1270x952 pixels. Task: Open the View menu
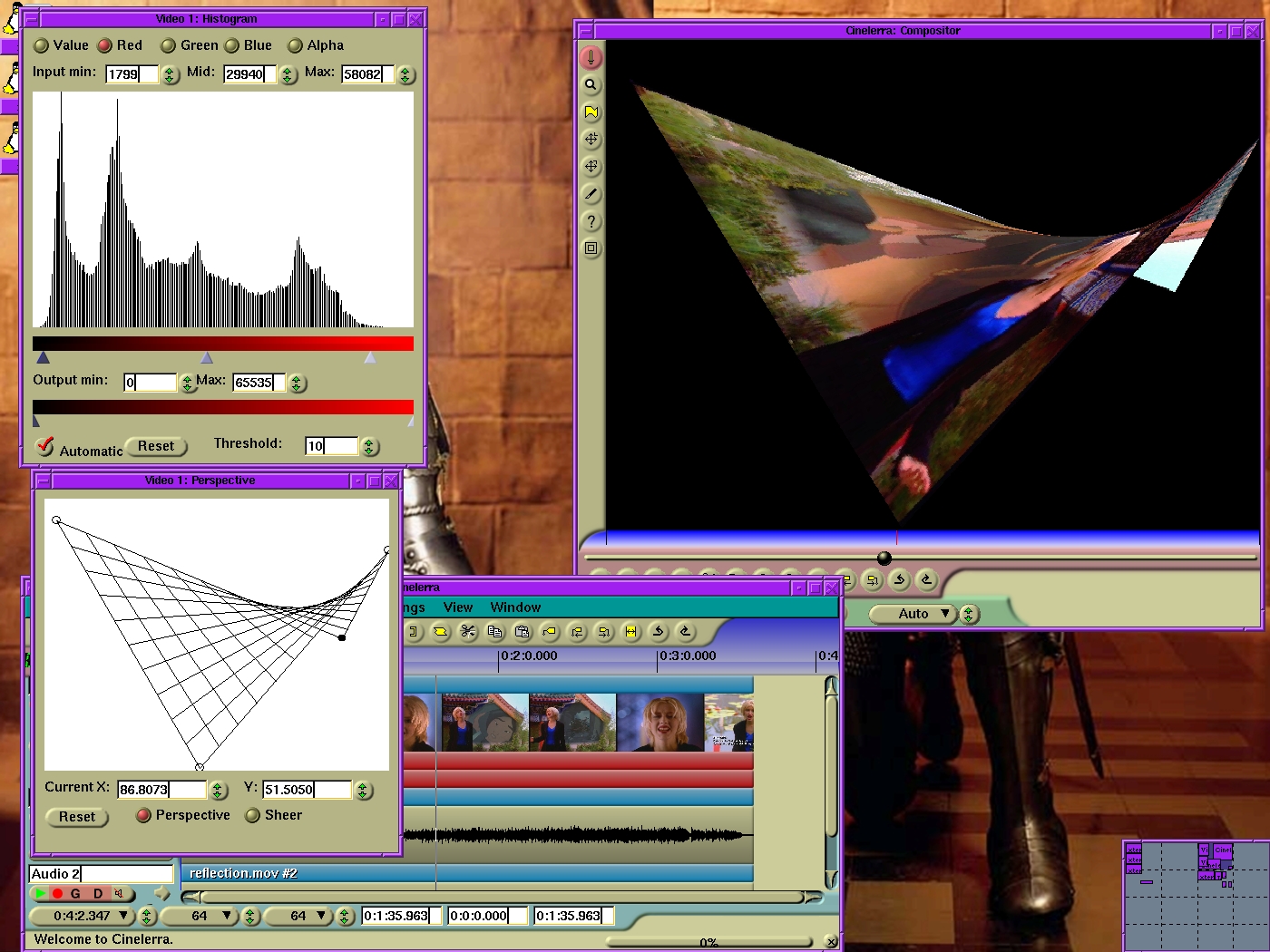457,607
